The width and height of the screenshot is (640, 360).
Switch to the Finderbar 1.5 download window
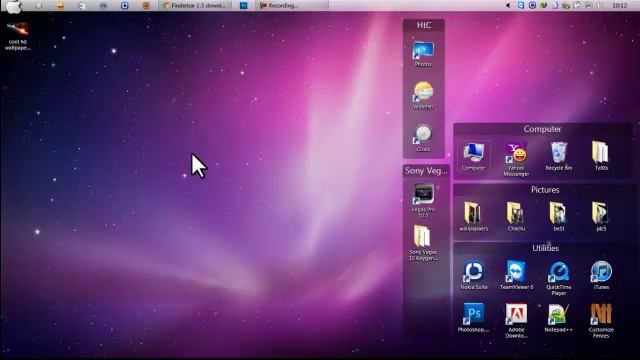(194, 6)
